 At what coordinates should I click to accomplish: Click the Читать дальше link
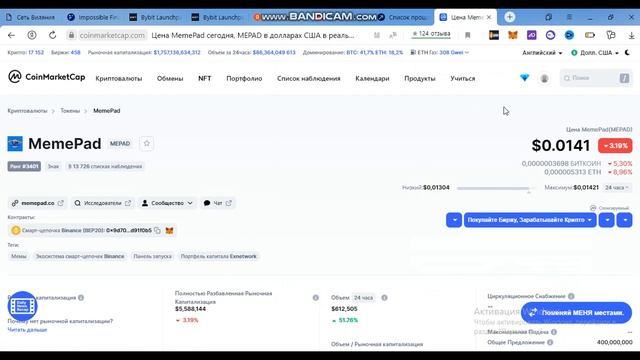click(27, 329)
